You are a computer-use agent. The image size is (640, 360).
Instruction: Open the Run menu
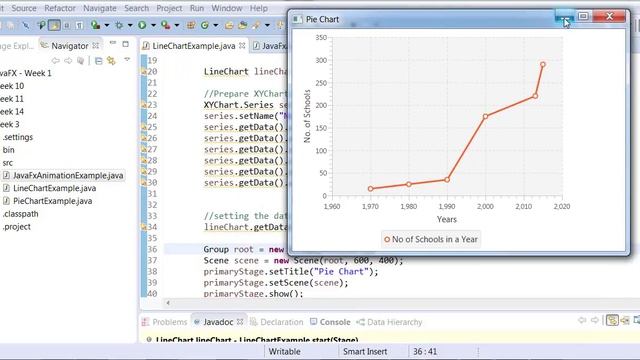pyautogui.click(x=197, y=8)
